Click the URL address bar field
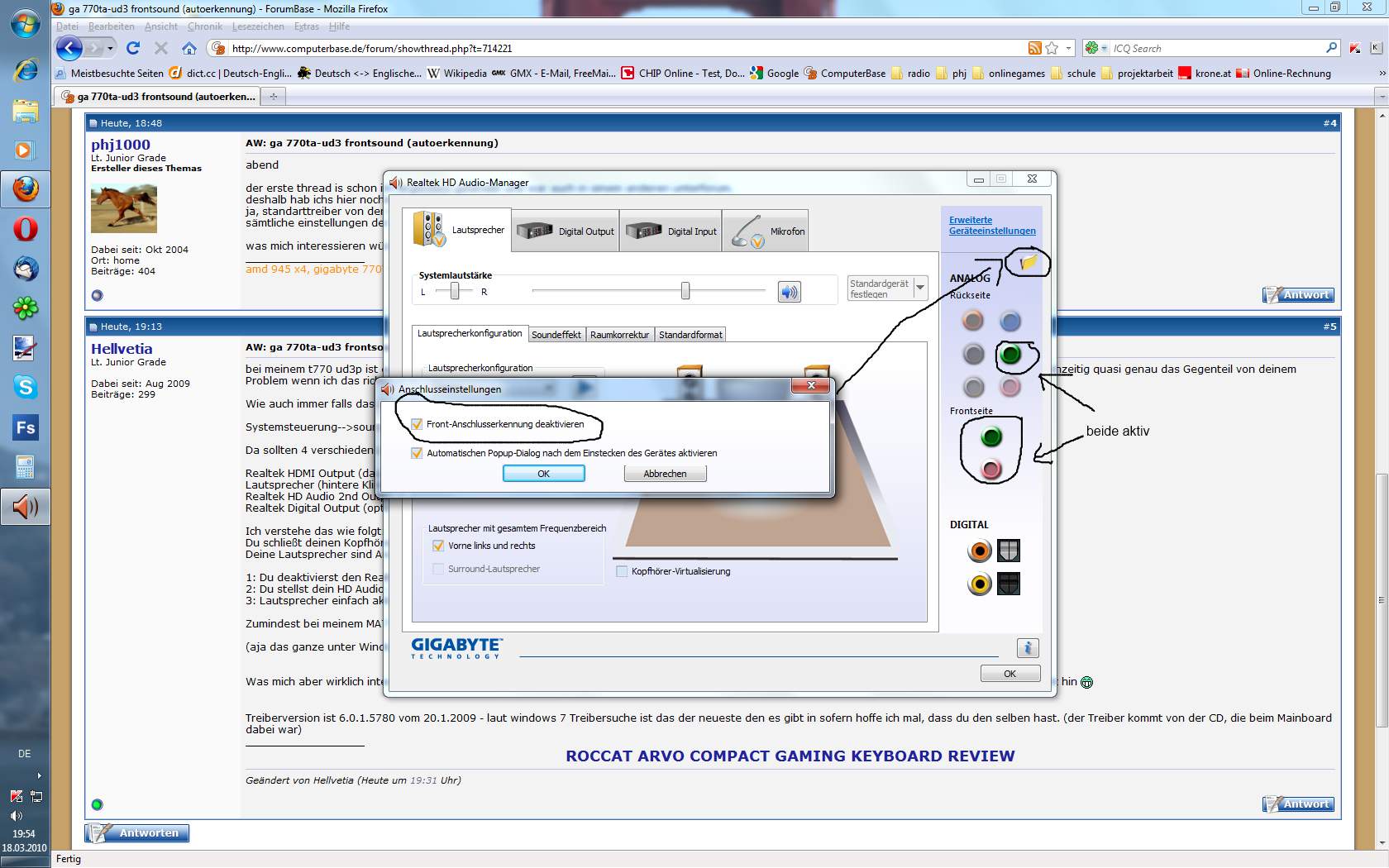The width and height of the screenshot is (1389, 868). point(624,48)
